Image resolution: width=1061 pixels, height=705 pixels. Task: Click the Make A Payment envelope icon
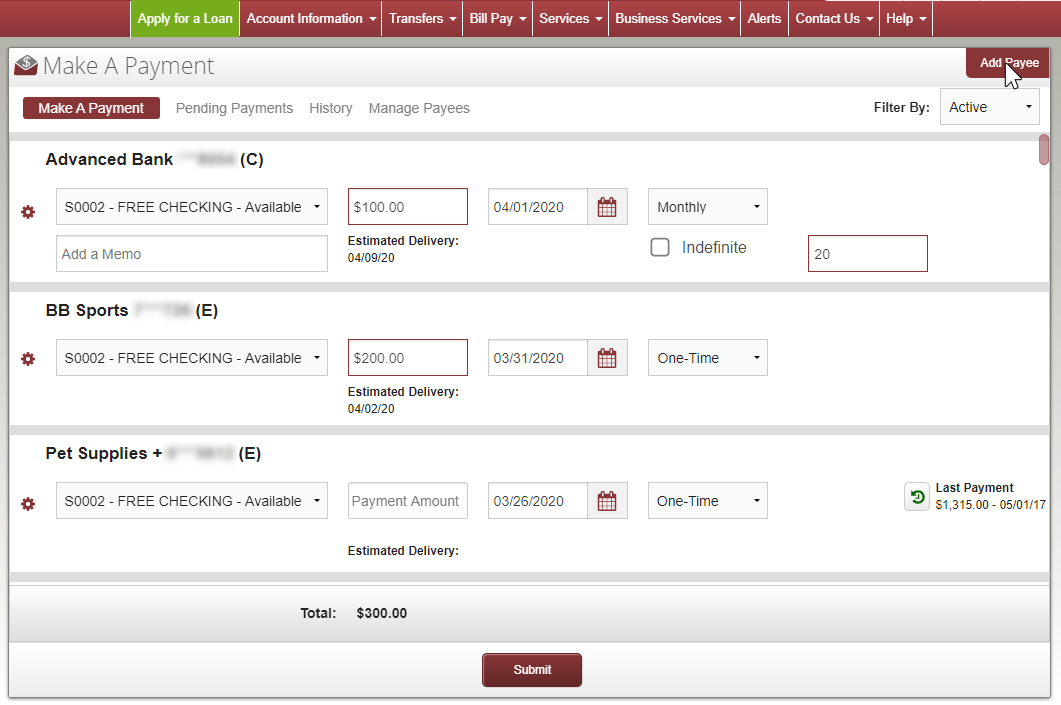tap(25, 65)
